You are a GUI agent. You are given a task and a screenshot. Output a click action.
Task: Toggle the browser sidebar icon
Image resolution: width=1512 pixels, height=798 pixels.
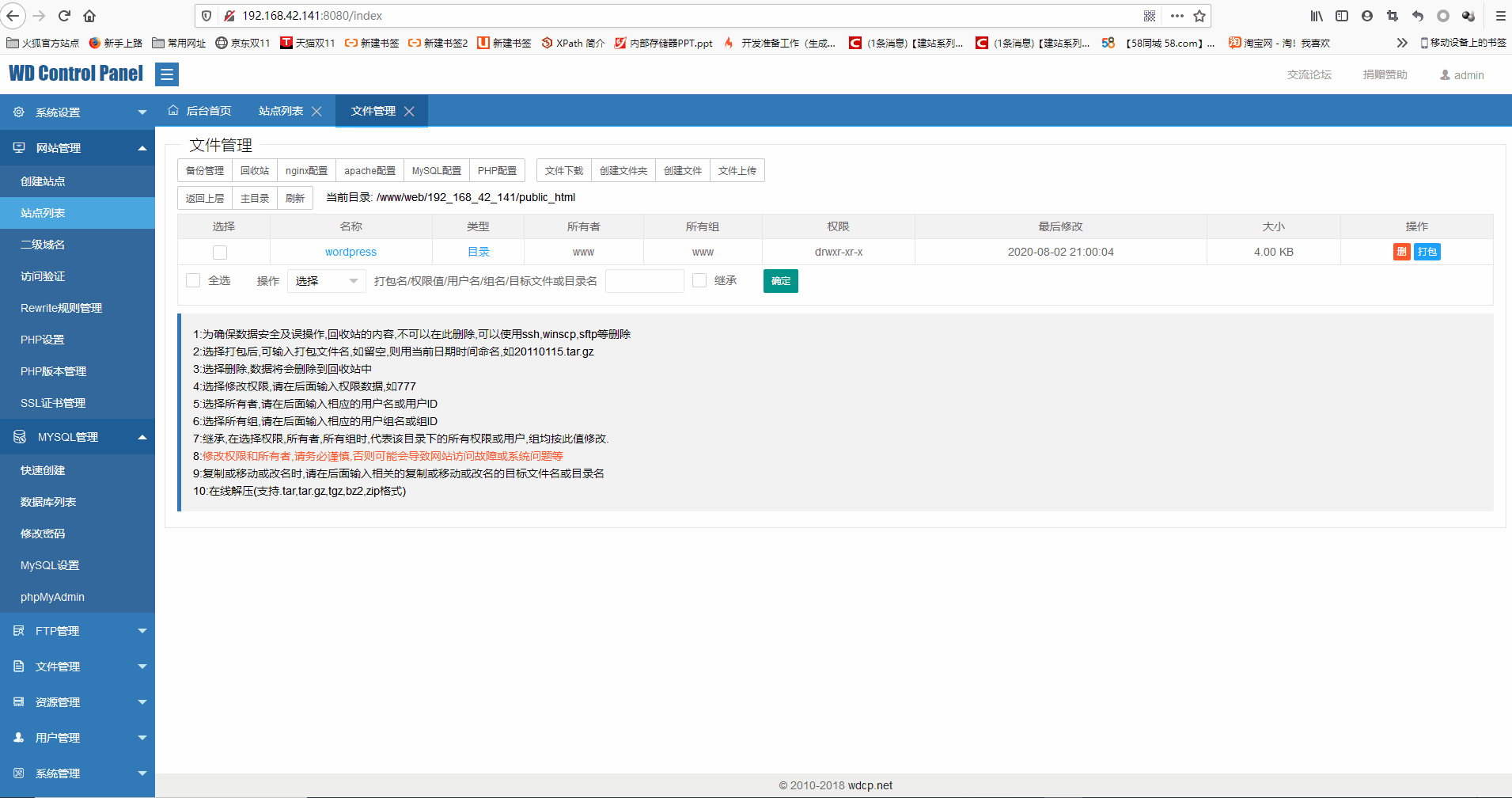pyautogui.click(x=1342, y=16)
